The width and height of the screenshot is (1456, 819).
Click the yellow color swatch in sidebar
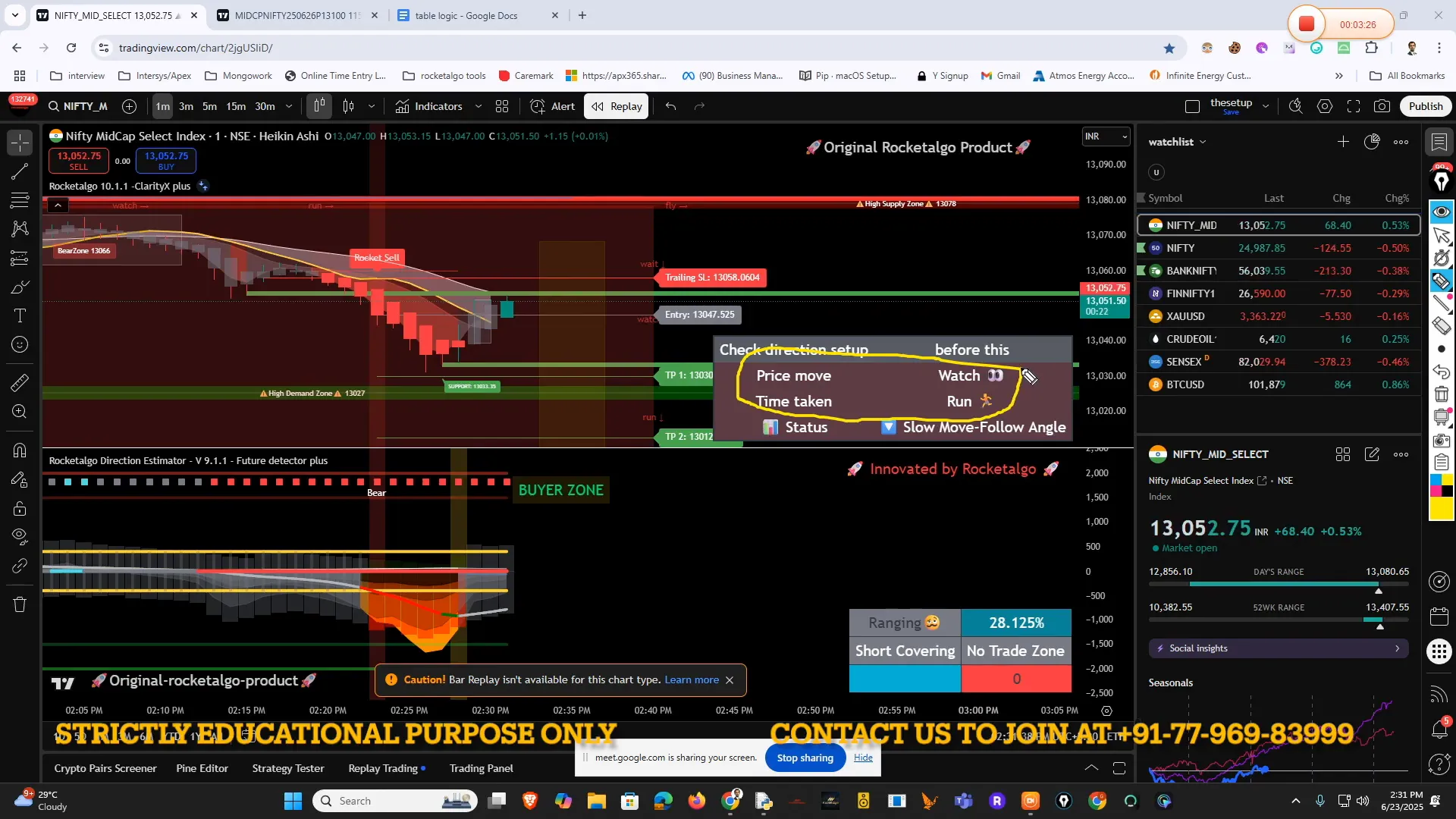[x=1441, y=508]
